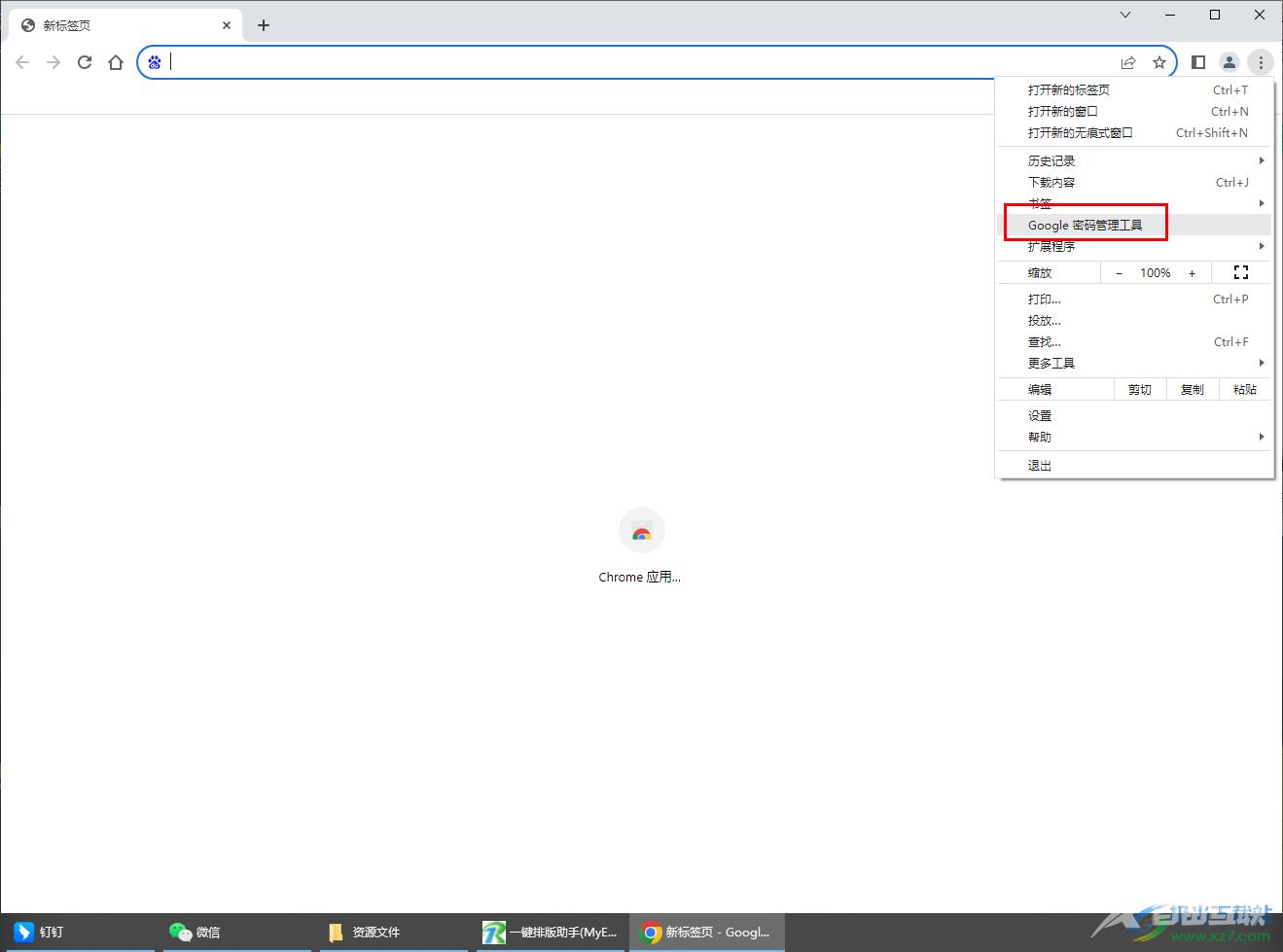This screenshot has height=952, width=1283.
Task: Expand 扩展程序 submenu
Action: 1135,246
